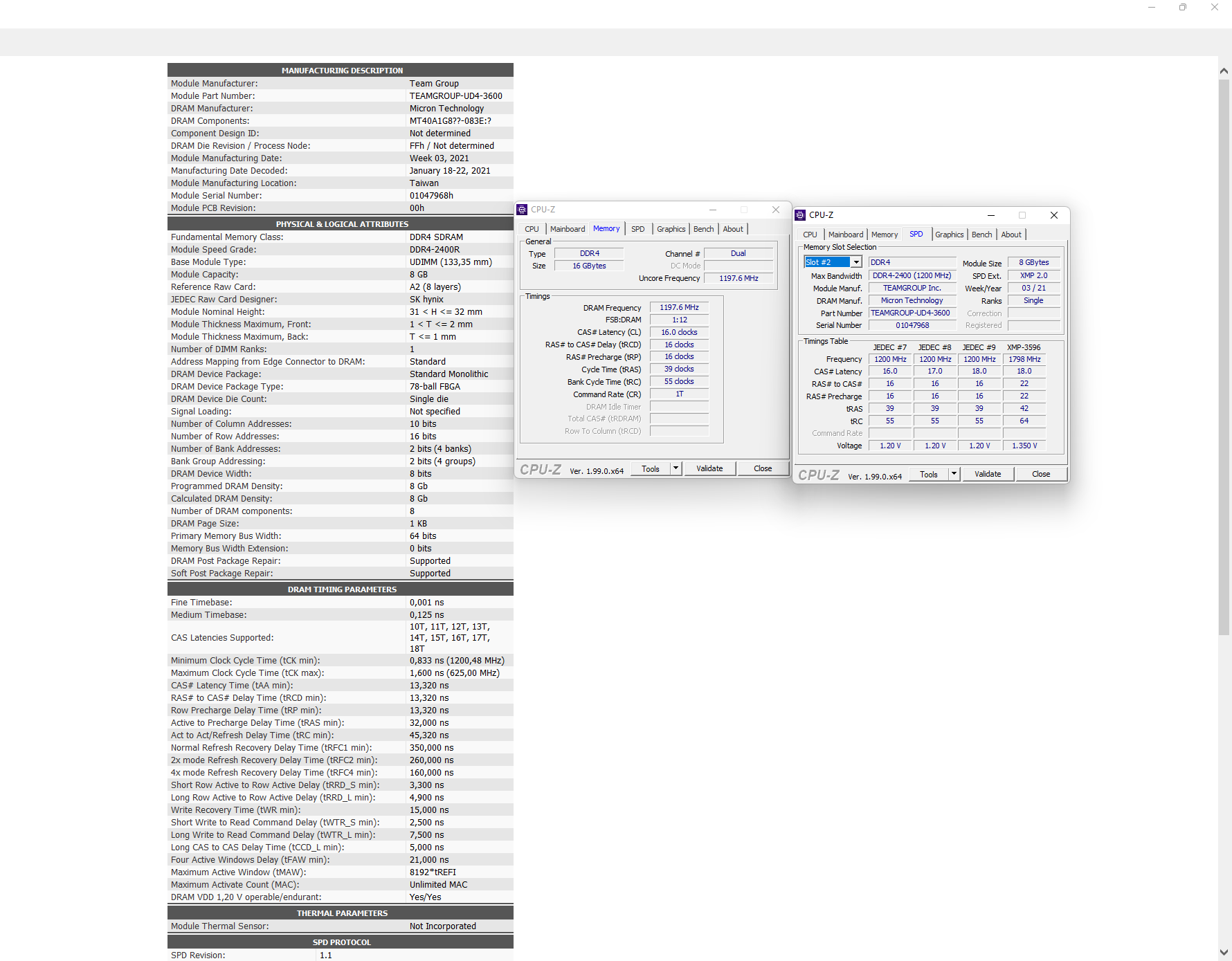Click the tRFC1 min value 350,000 ns
1232x961 pixels.
point(431,748)
